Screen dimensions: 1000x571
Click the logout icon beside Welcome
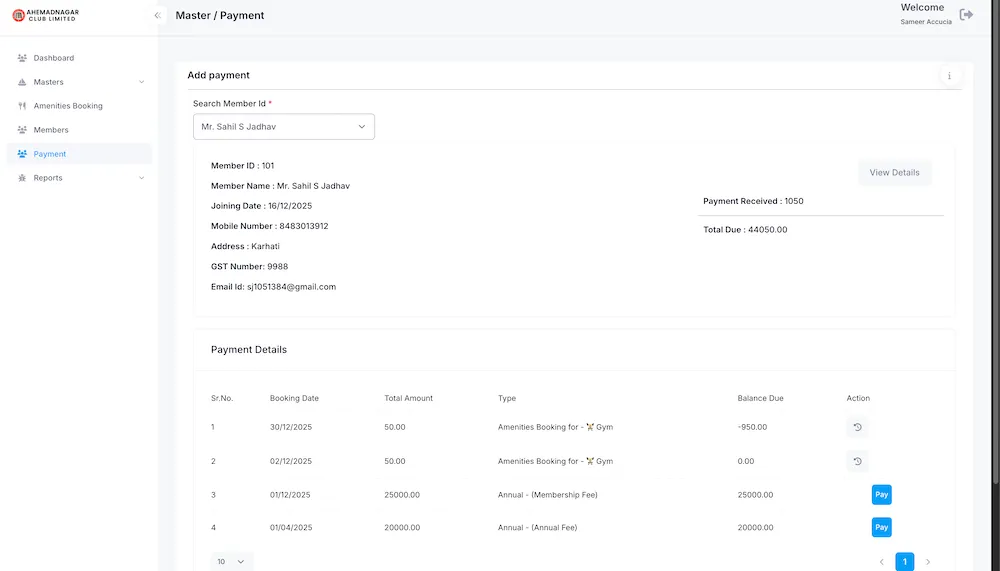point(966,14)
